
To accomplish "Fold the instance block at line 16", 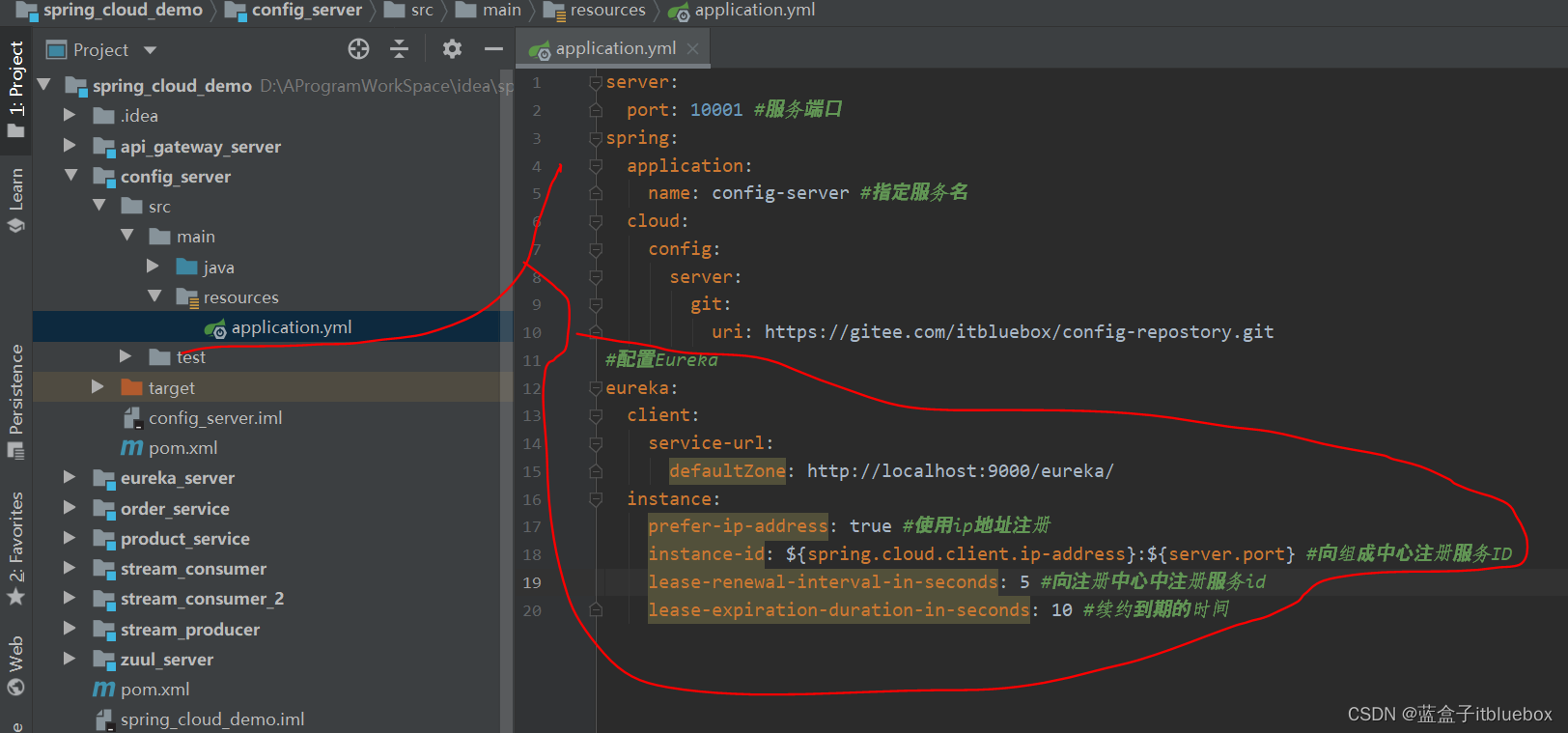I will 596,499.
